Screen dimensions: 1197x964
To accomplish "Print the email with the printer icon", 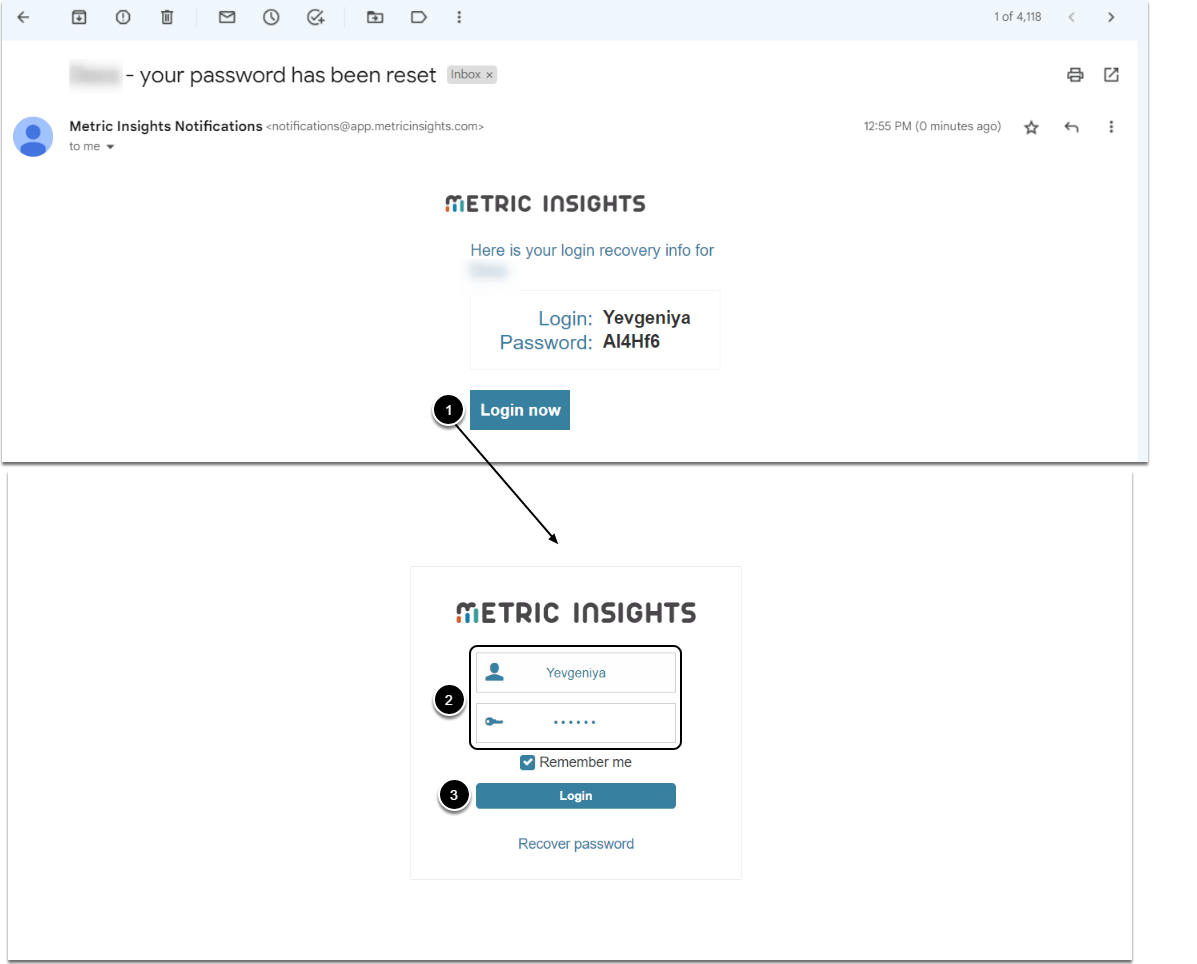I will (x=1075, y=75).
